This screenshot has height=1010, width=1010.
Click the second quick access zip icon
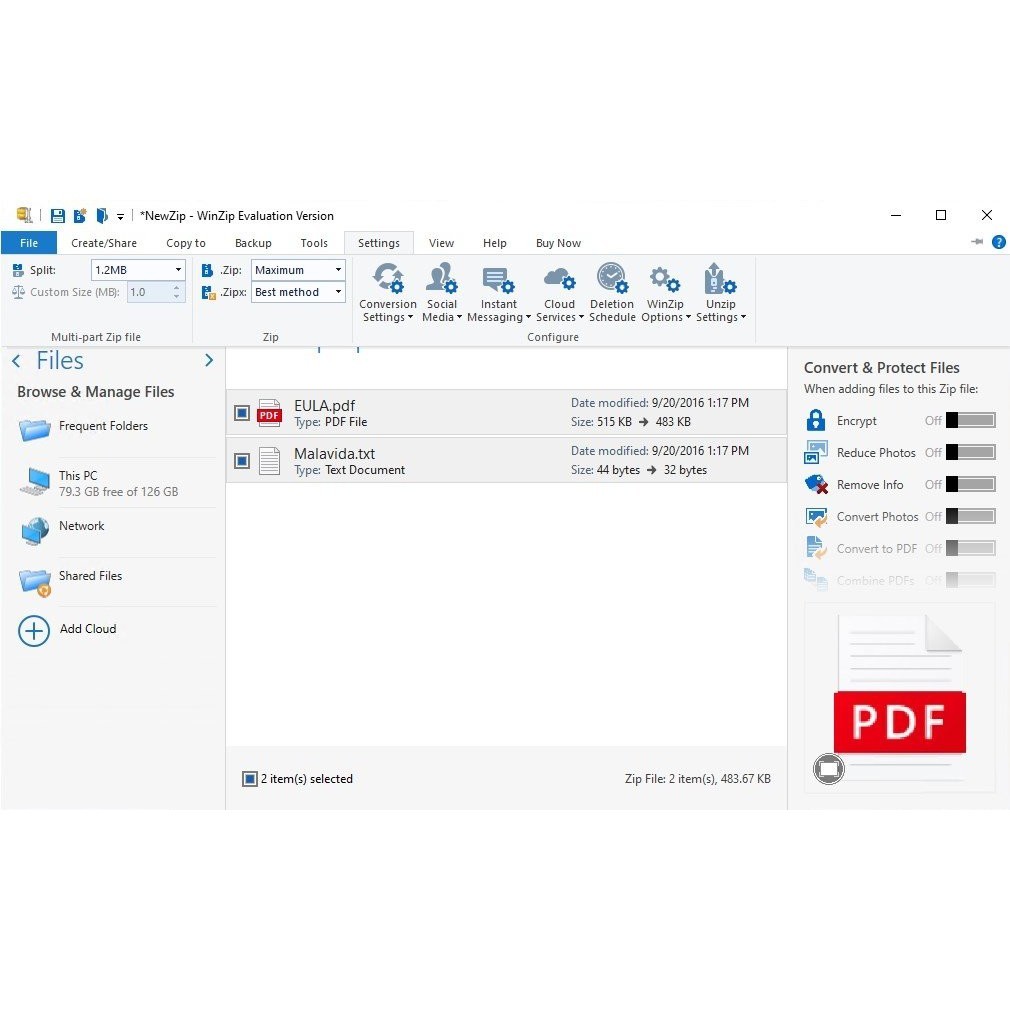click(80, 216)
